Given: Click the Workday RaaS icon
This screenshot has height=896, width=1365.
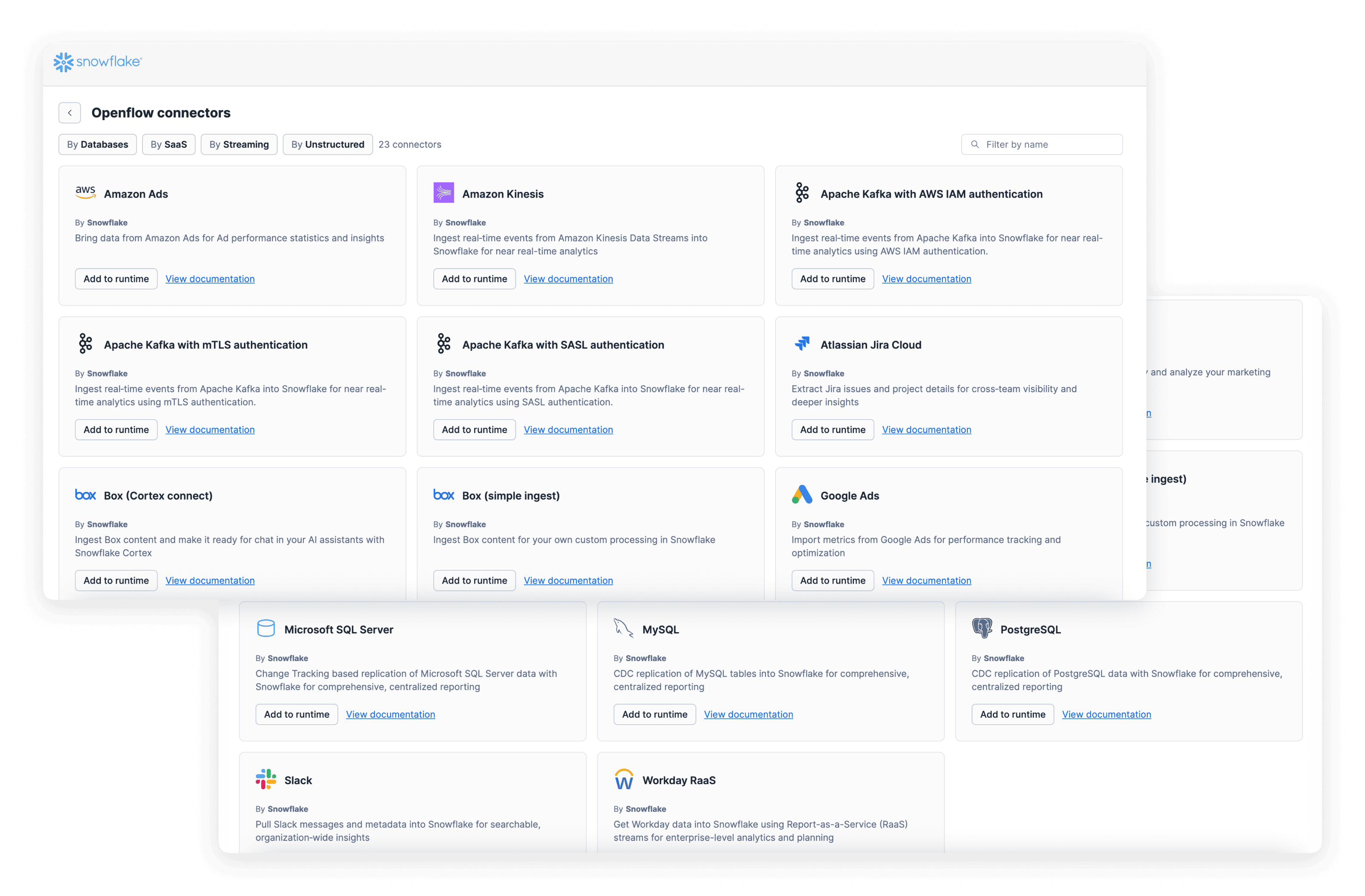Looking at the screenshot, I should click(624, 779).
